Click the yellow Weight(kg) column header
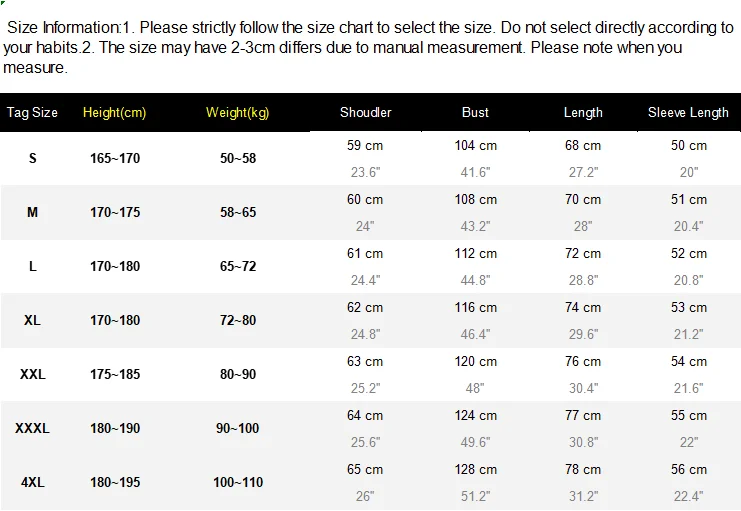The image size is (741, 511). [x=238, y=112]
